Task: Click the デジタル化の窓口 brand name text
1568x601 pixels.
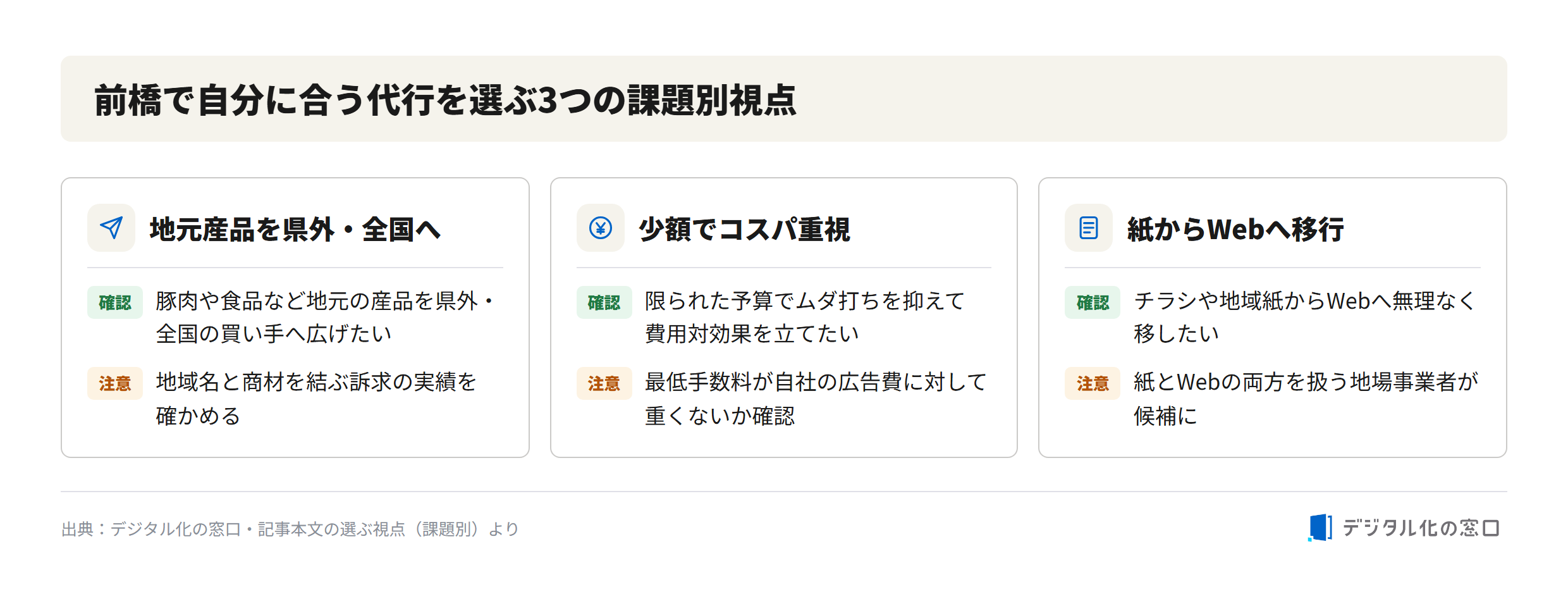Action: tap(1421, 528)
